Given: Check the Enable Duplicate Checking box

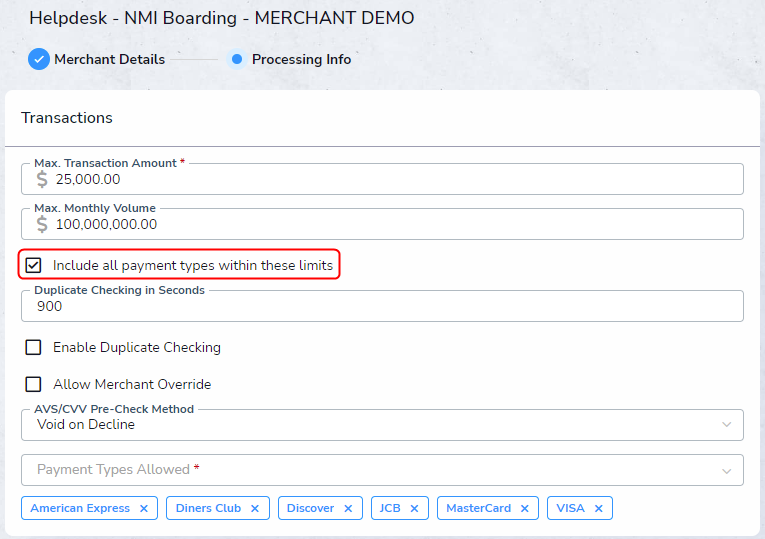Looking at the screenshot, I should pos(33,347).
